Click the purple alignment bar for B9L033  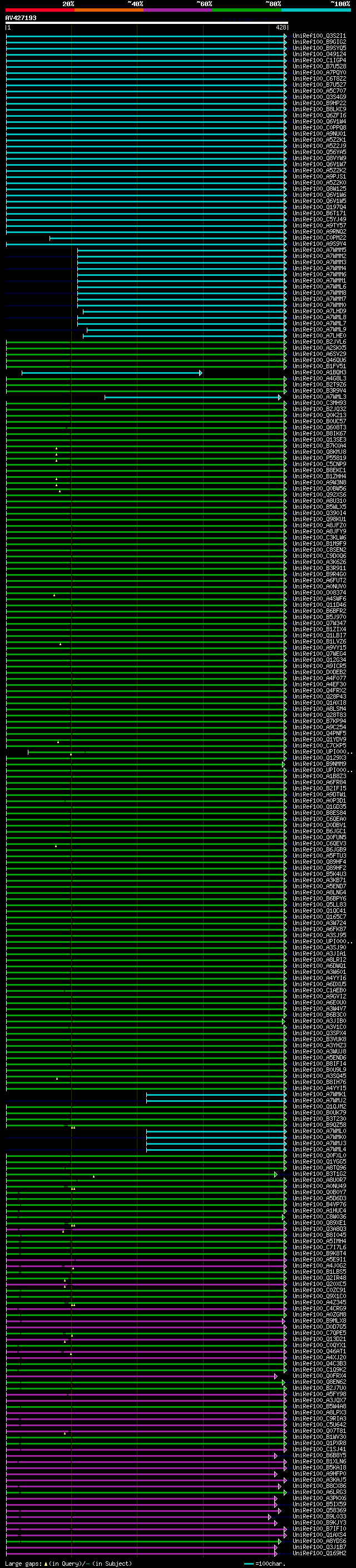(139, 1516)
